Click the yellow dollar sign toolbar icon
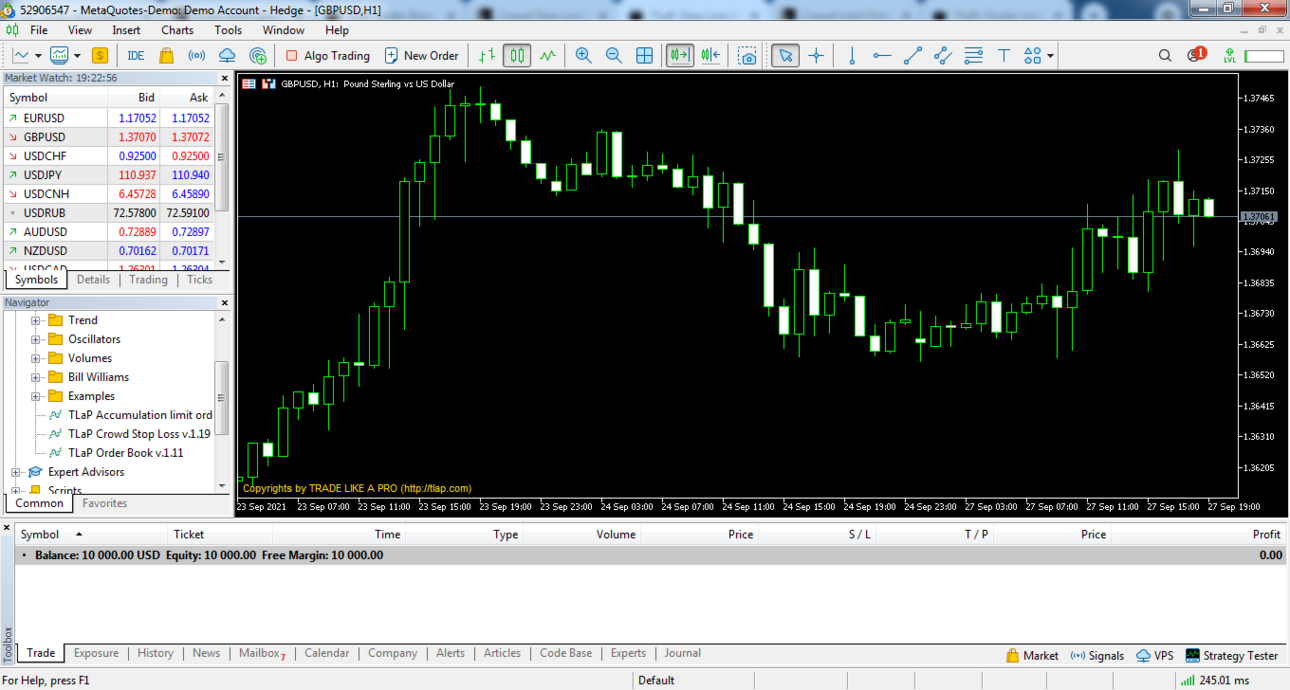The image size is (1290, 690). point(100,56)
